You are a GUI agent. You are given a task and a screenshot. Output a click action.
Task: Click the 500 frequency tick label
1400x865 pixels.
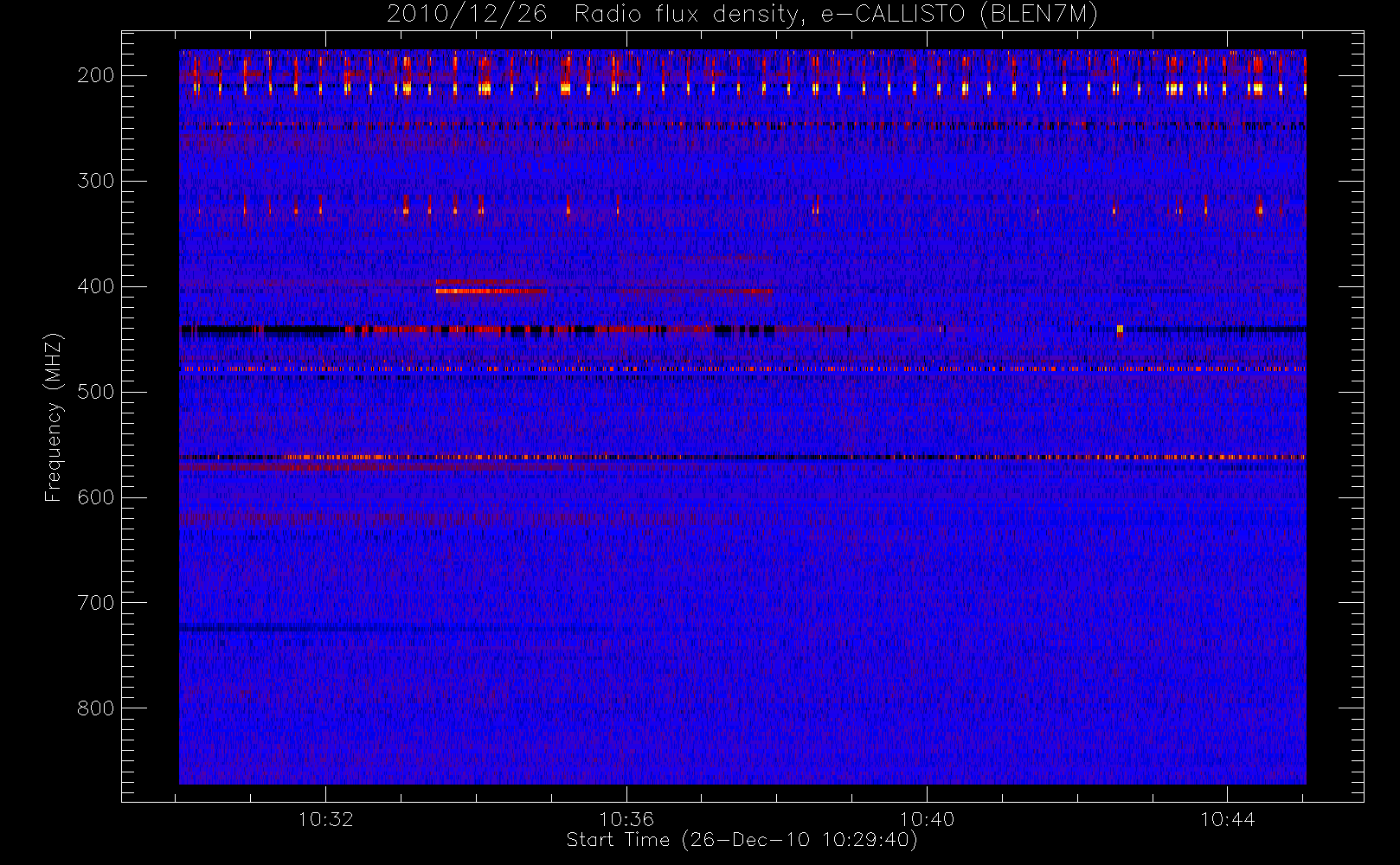point(96,392)
